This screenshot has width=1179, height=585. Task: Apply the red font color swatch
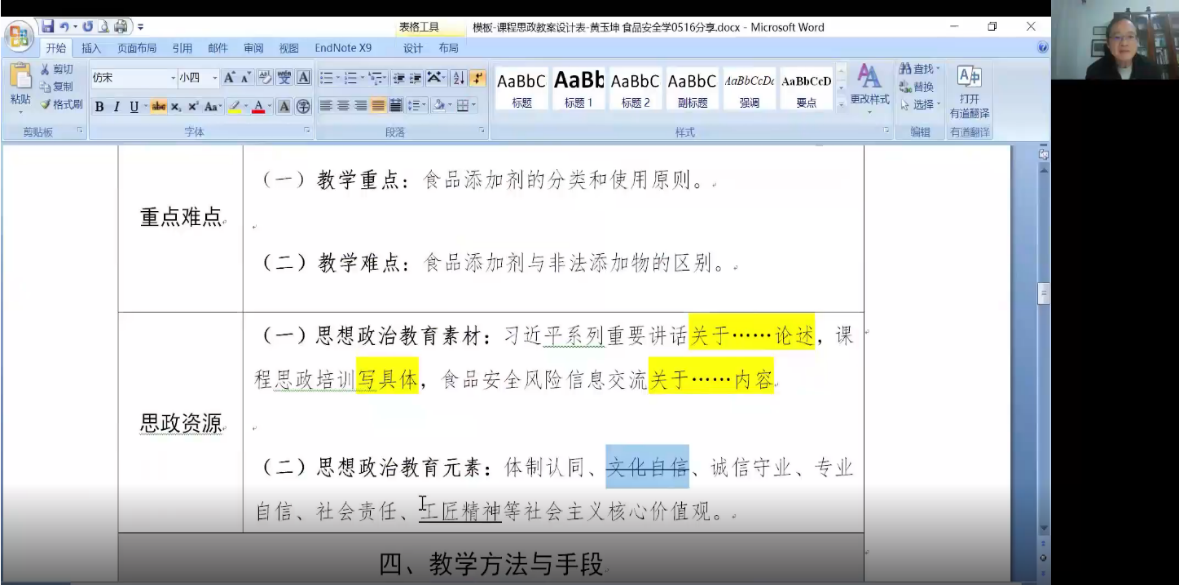257,107
